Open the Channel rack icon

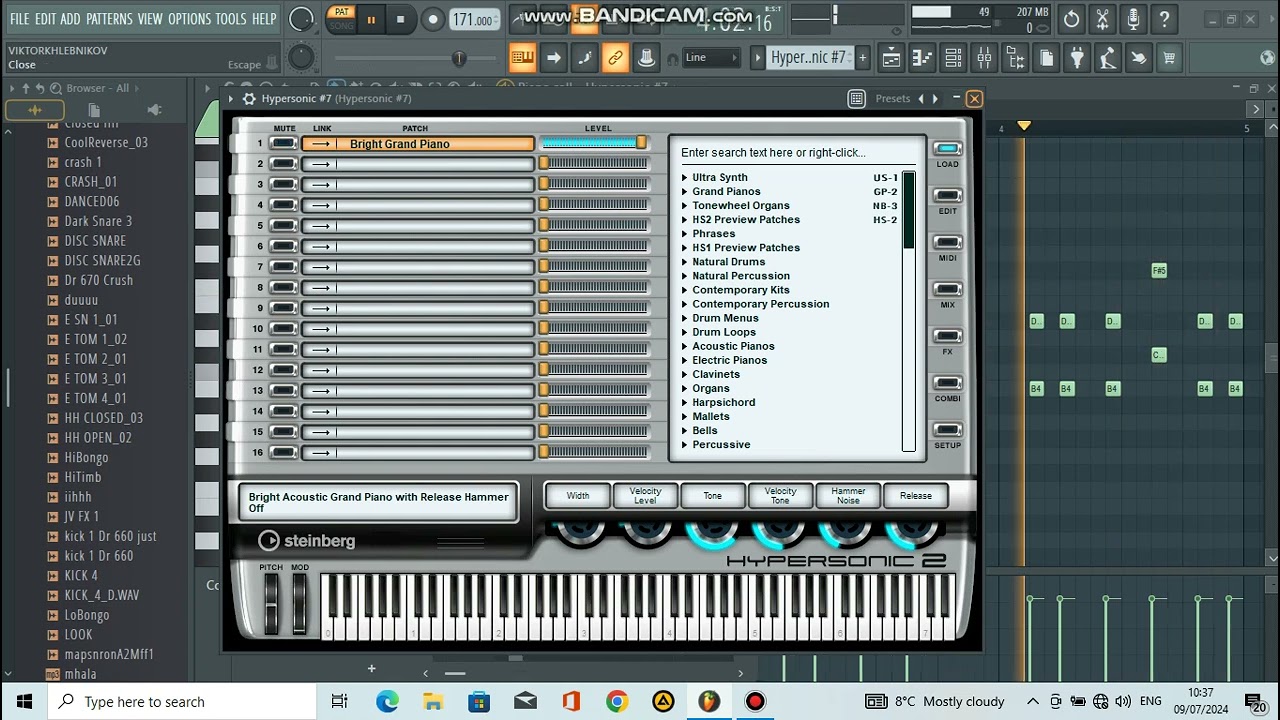point(953,59)
